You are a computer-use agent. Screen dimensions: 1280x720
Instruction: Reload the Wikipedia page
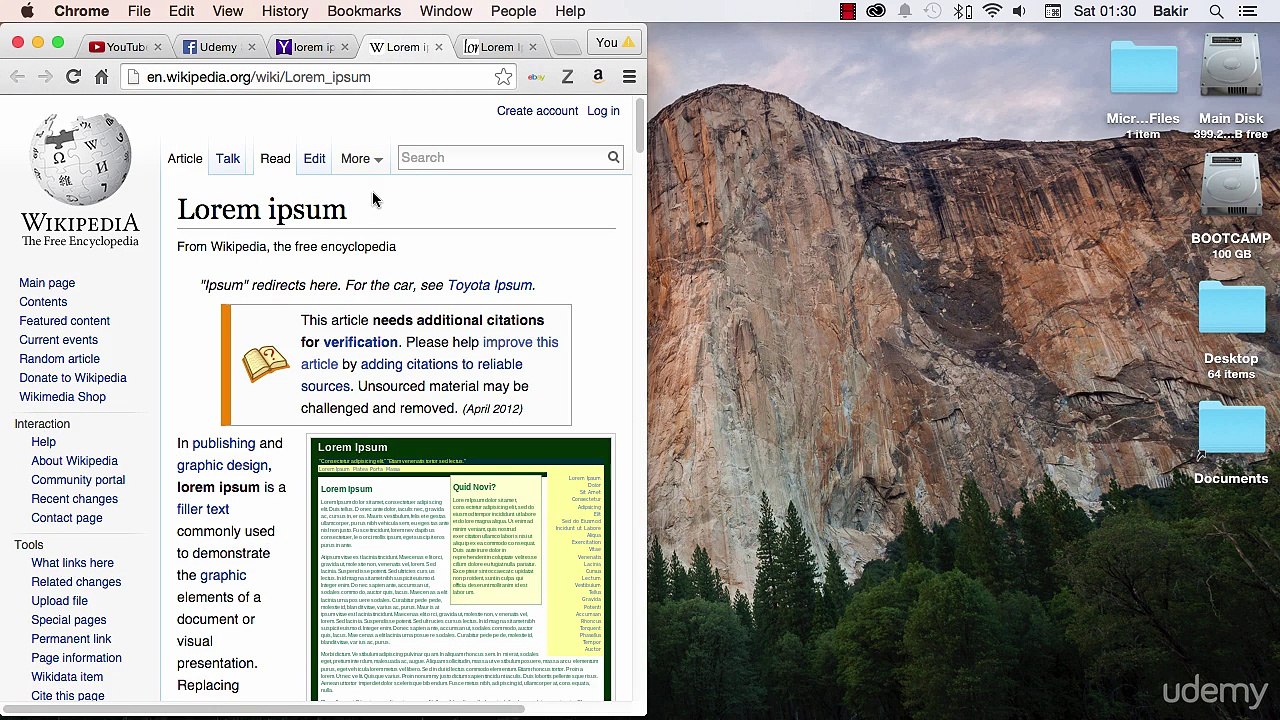73,77
